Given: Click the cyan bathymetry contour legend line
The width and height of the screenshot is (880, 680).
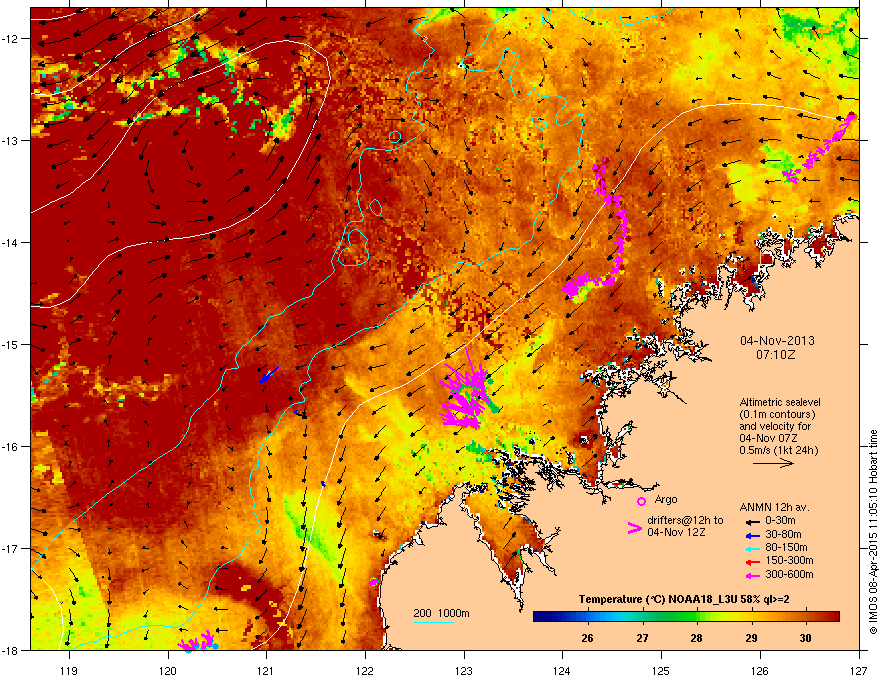Looking at the screenshot, I should [433, 622].
